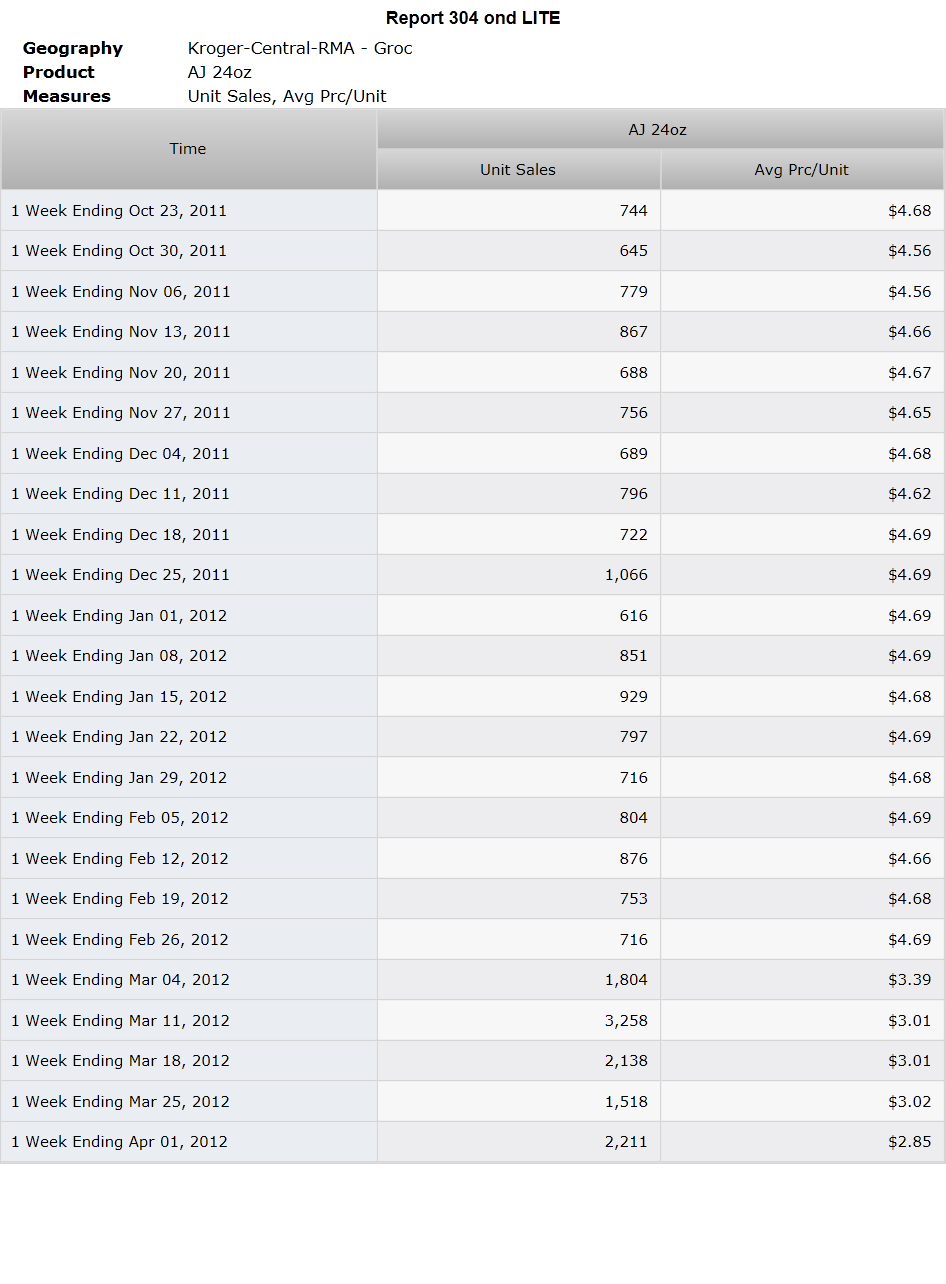Click the Geography label
946x1284 pixels.
73,48
